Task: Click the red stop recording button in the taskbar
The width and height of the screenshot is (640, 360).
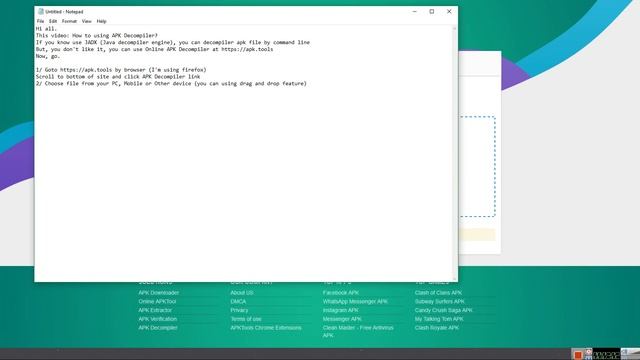Action: click(578, 355)
